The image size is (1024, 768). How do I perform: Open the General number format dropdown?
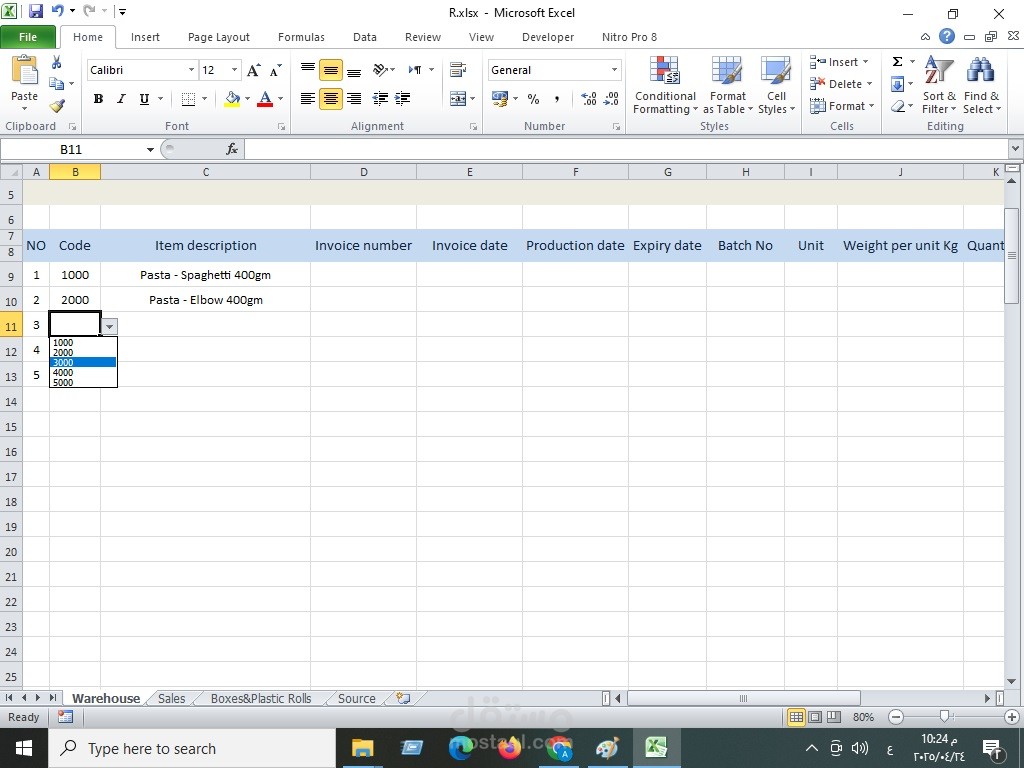tap(615, 70)
